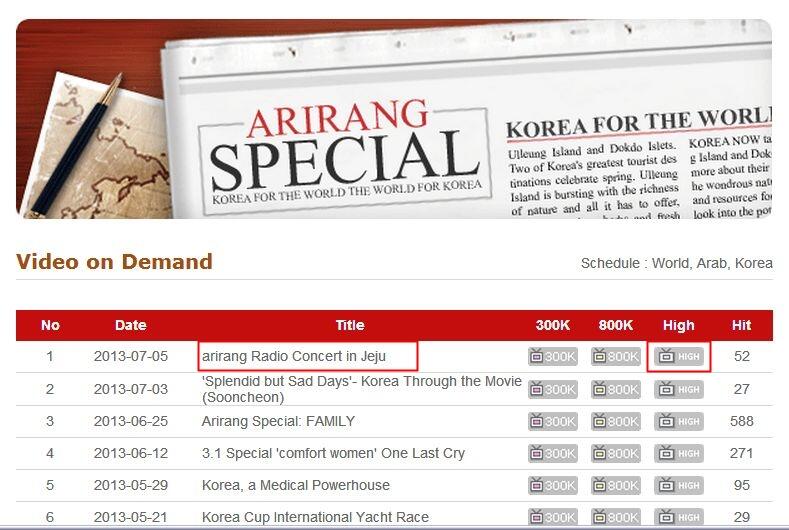Click the Date column header
Screen dimensions: 789x530
click(x=131, y=325)
